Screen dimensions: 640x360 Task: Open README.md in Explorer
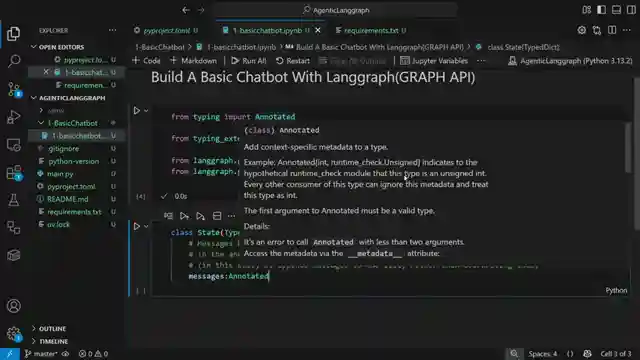point(68,199)
